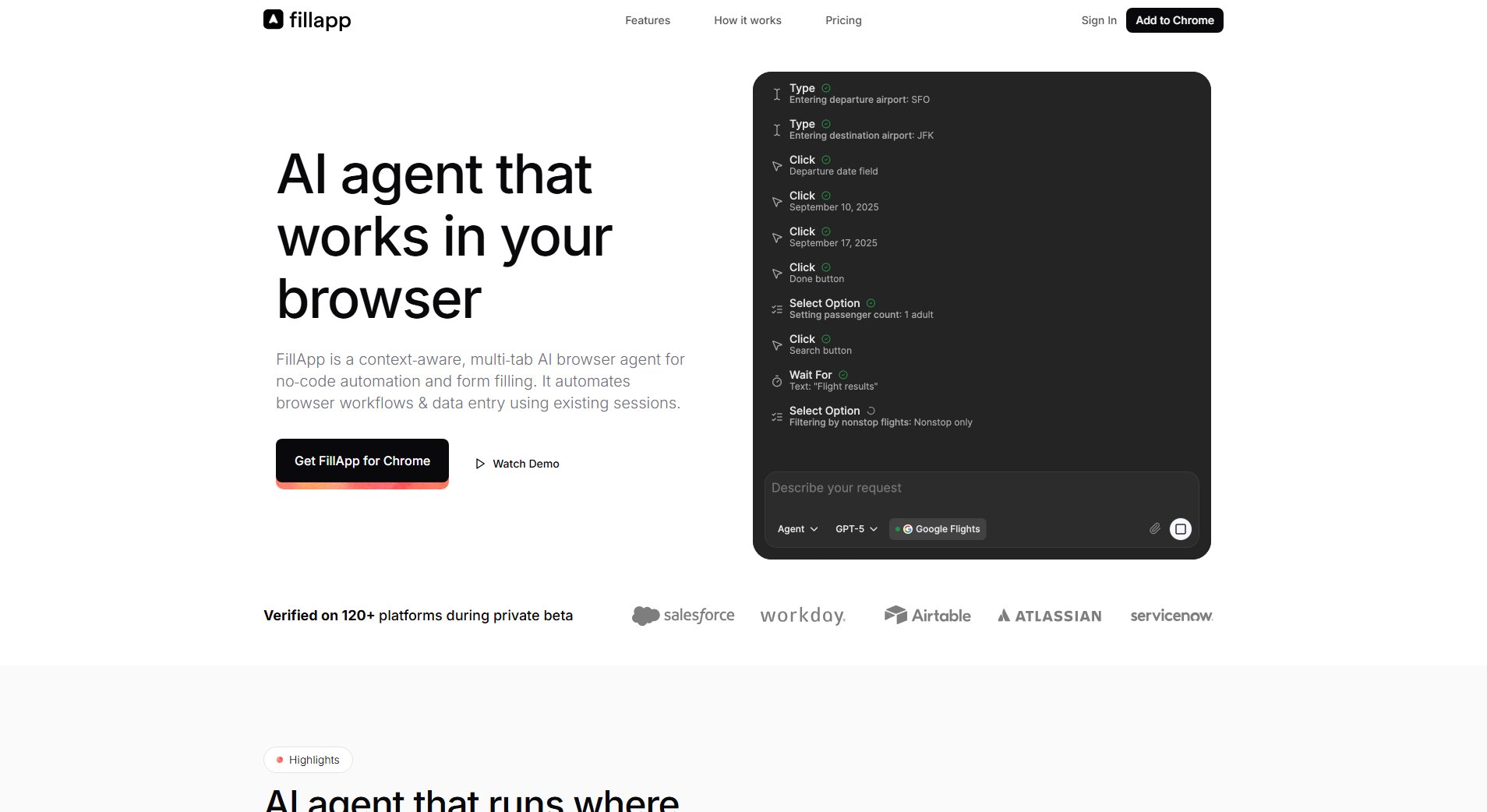Click the text cursor icon for SFO entry
The image size is (1487, 812).
click(776, 94)
